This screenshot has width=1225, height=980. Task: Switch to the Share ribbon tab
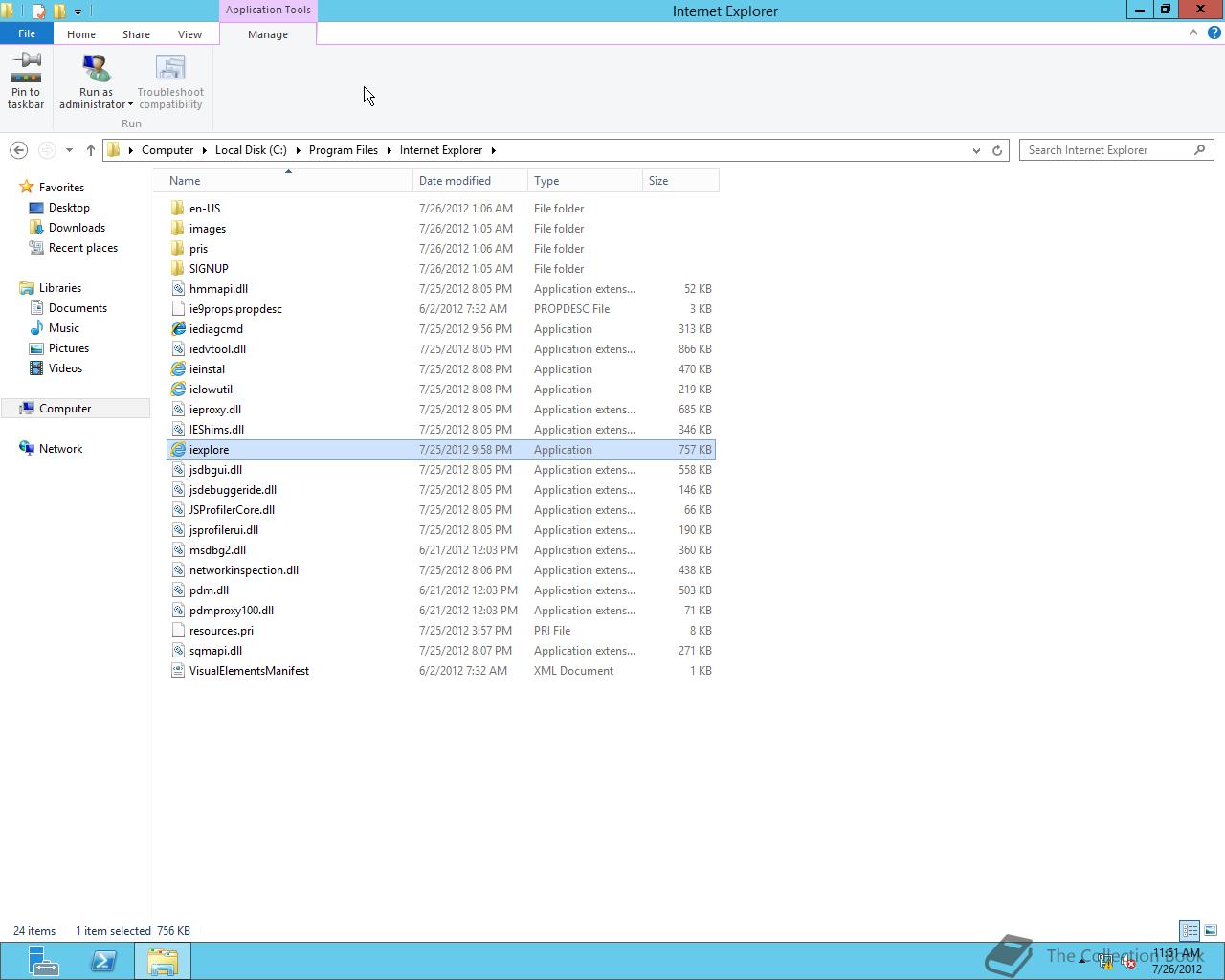136,34
